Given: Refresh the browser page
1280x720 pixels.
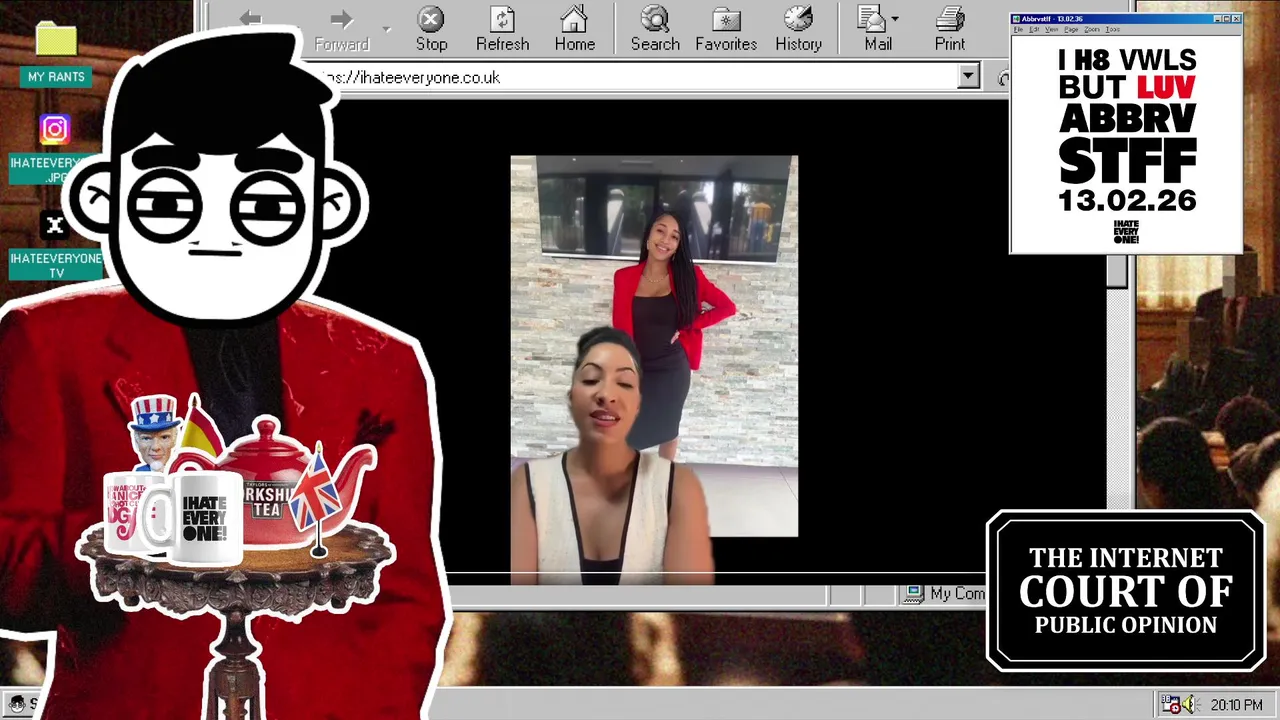Looking at the screenshot, I should [x=502, y=29].
